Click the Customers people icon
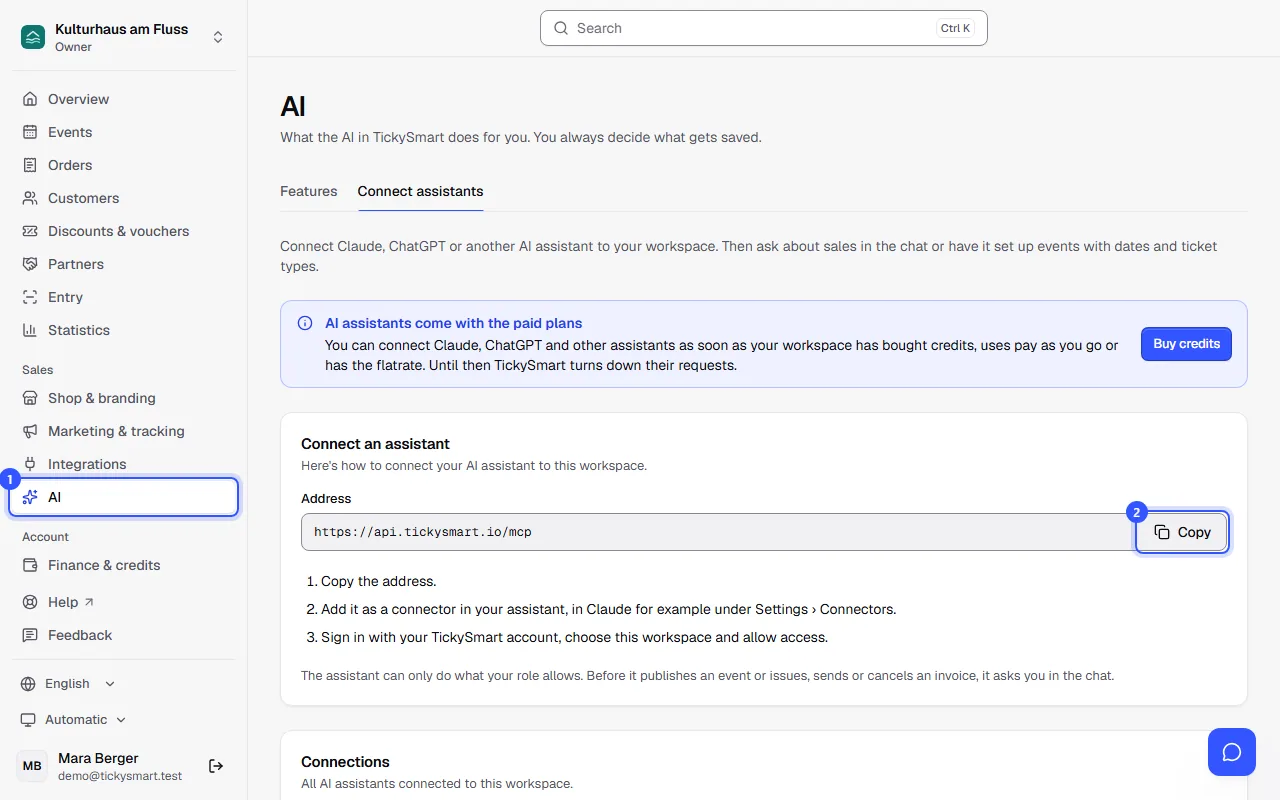Screen dimensions: 1280x800 pyautogui.click(x=30, y=198)
